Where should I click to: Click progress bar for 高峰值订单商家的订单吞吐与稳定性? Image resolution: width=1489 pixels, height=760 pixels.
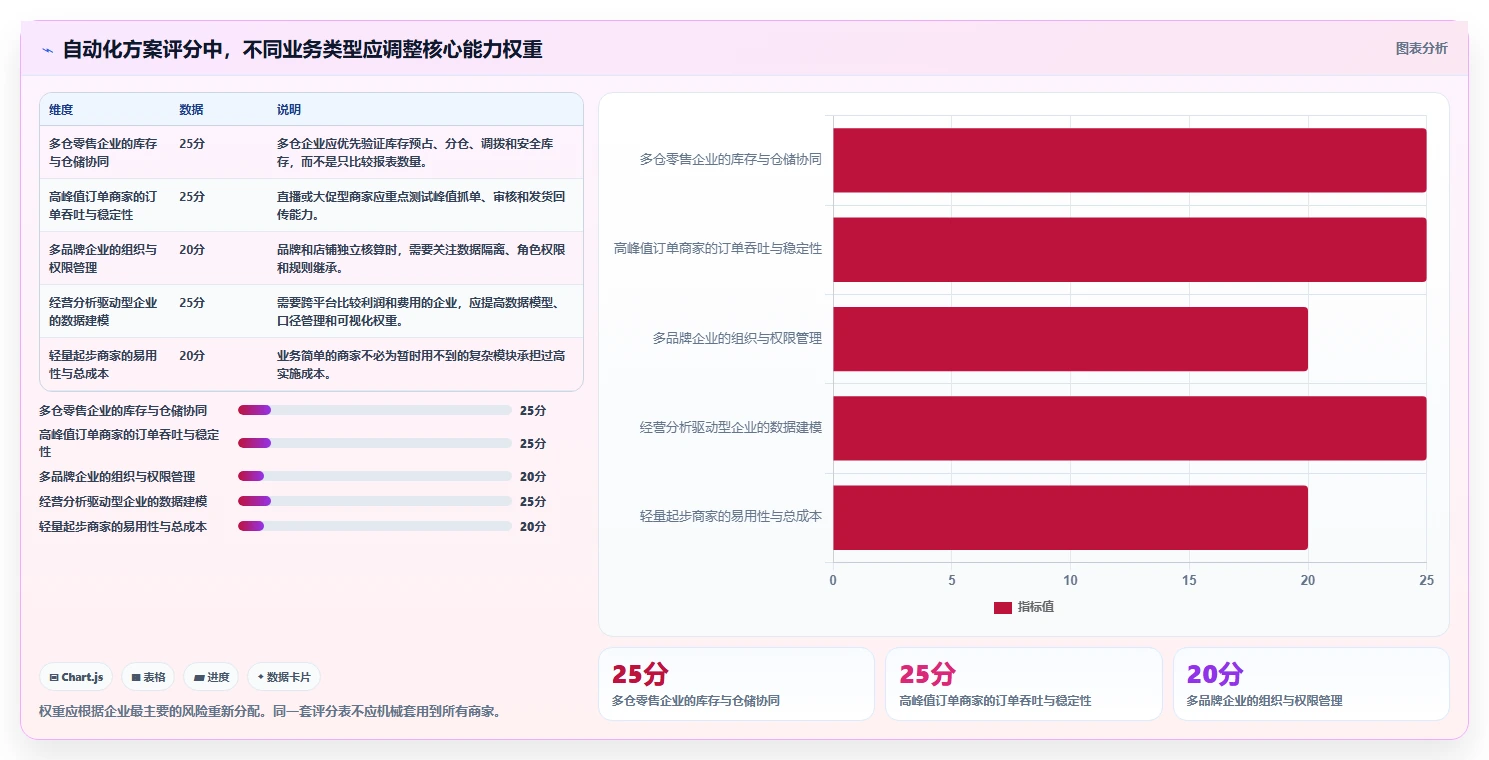[375, 443]
